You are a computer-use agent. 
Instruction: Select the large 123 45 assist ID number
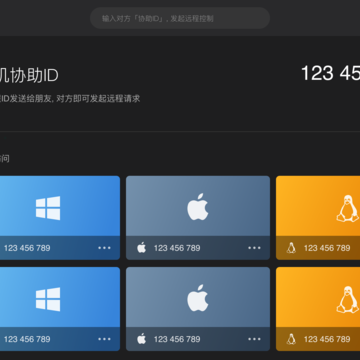(331, 73)
